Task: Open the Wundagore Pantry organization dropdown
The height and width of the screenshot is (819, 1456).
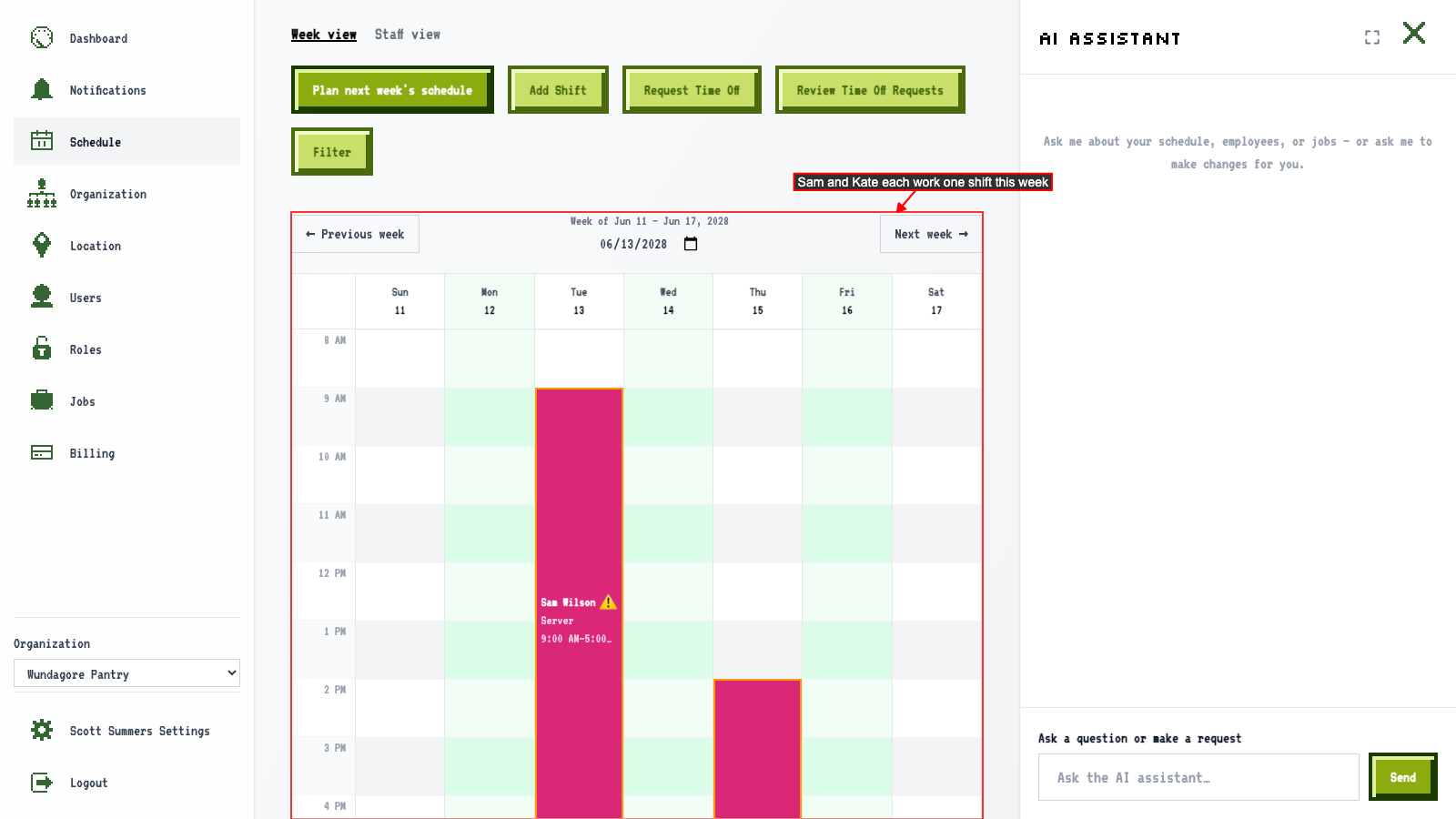Action: coord(126,673)
